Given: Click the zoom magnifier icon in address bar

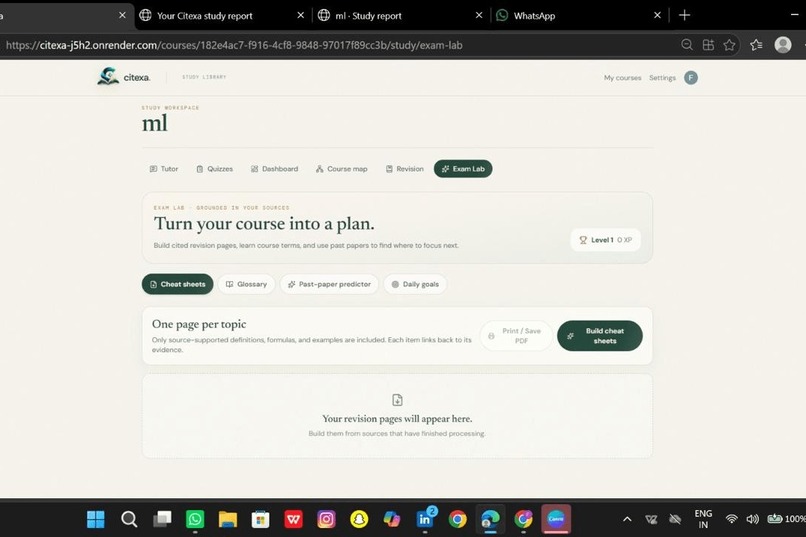Looking at the screenshot, I should (687, 45).
